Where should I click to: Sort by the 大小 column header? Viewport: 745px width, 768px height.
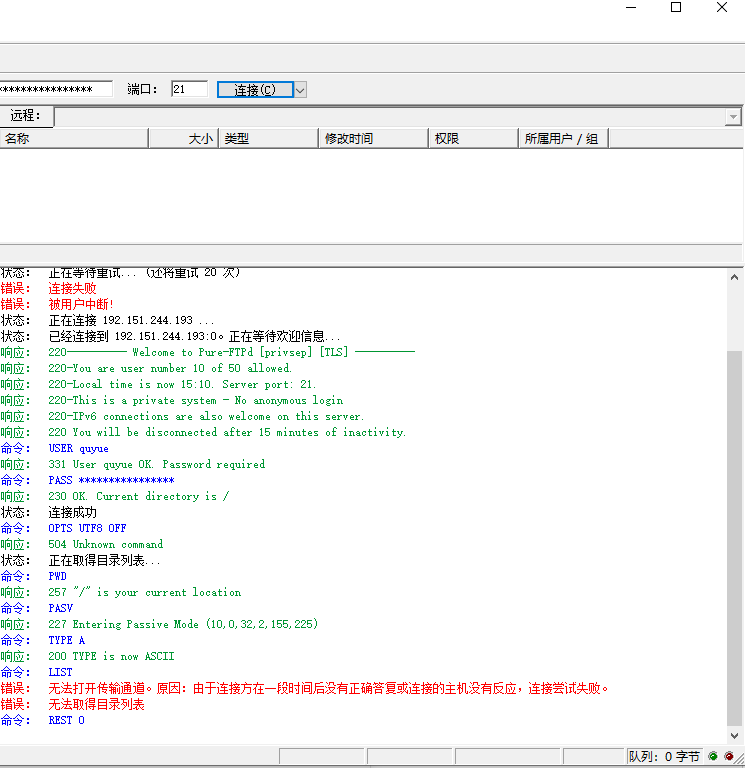(x=184, y=139)
